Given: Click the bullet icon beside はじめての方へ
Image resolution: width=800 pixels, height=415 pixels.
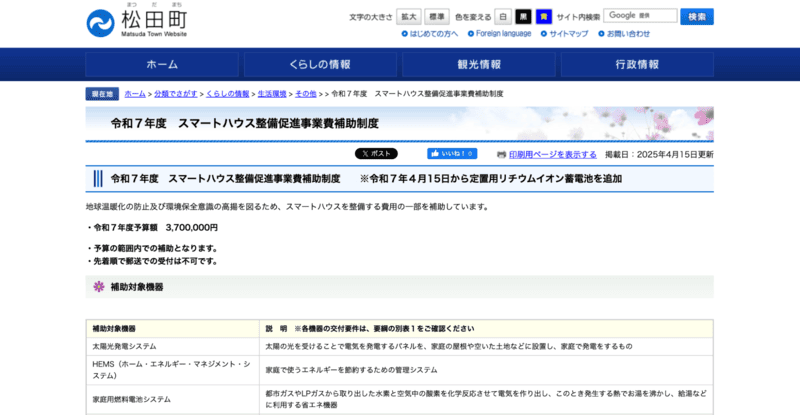Looking at the screenshot, I should point(405,34).
